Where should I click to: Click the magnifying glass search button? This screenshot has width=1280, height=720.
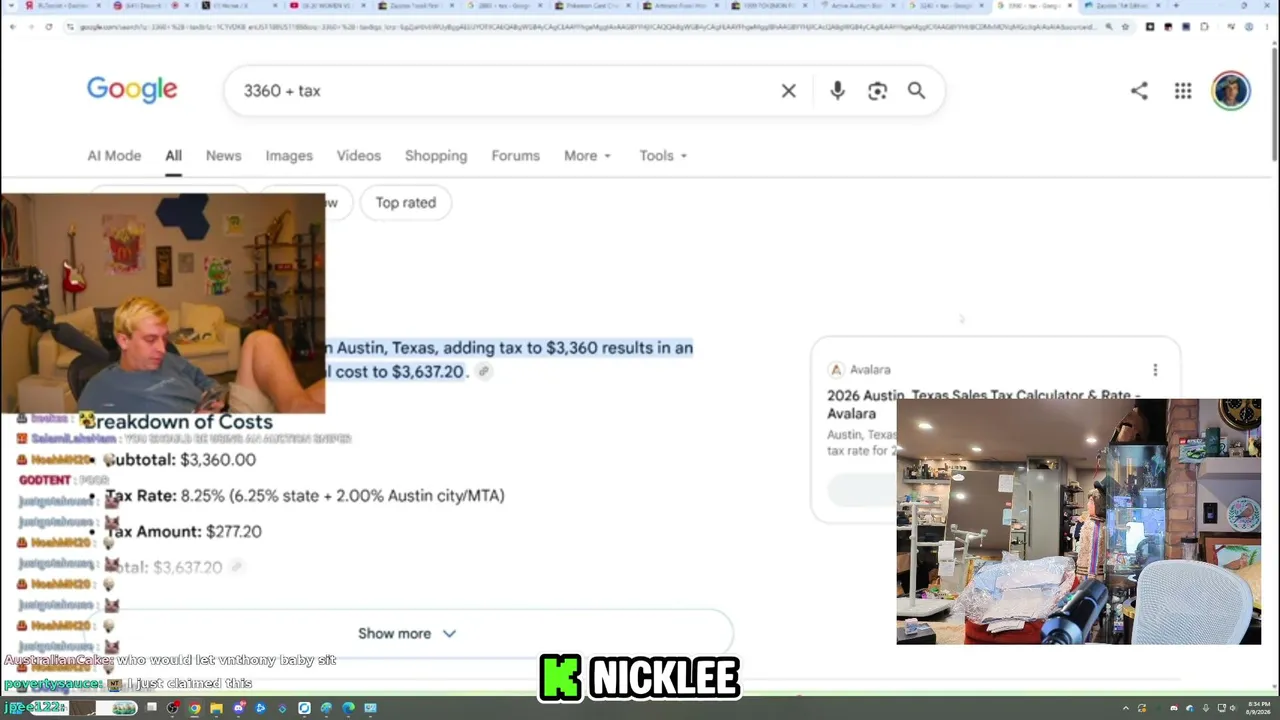pyautogui.click(x=916, y=91)
